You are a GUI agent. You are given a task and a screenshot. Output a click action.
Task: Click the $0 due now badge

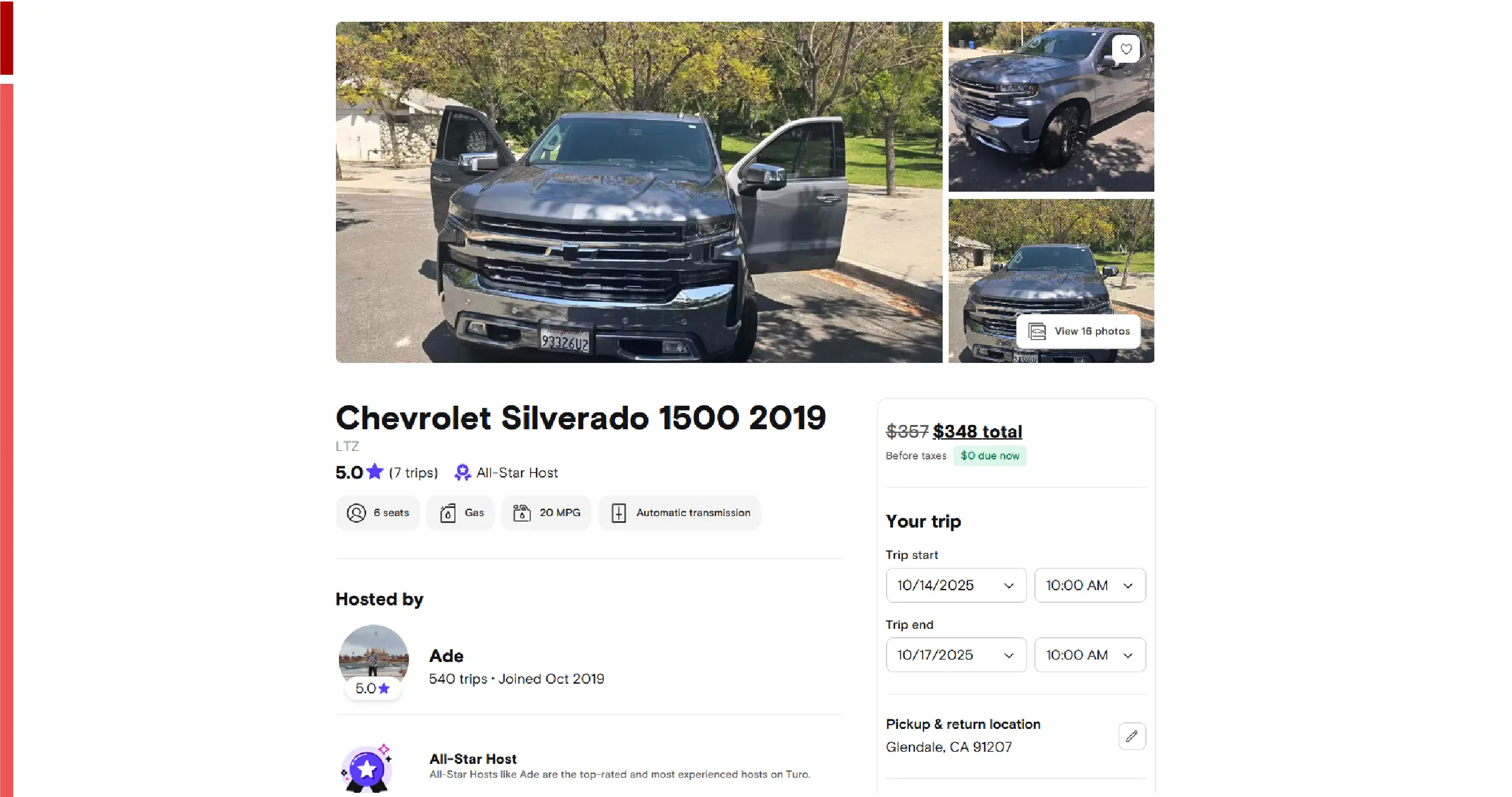click(989, 456)
